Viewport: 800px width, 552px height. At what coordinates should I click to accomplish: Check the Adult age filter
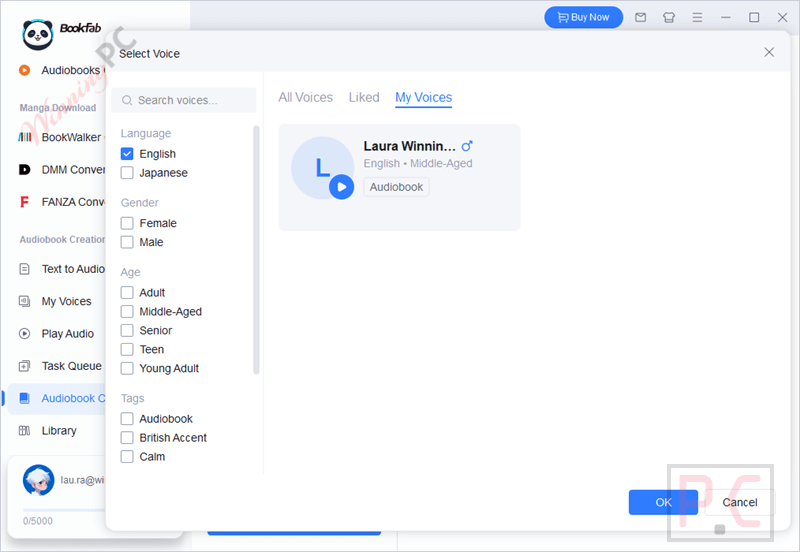click(x=127, y=292)
